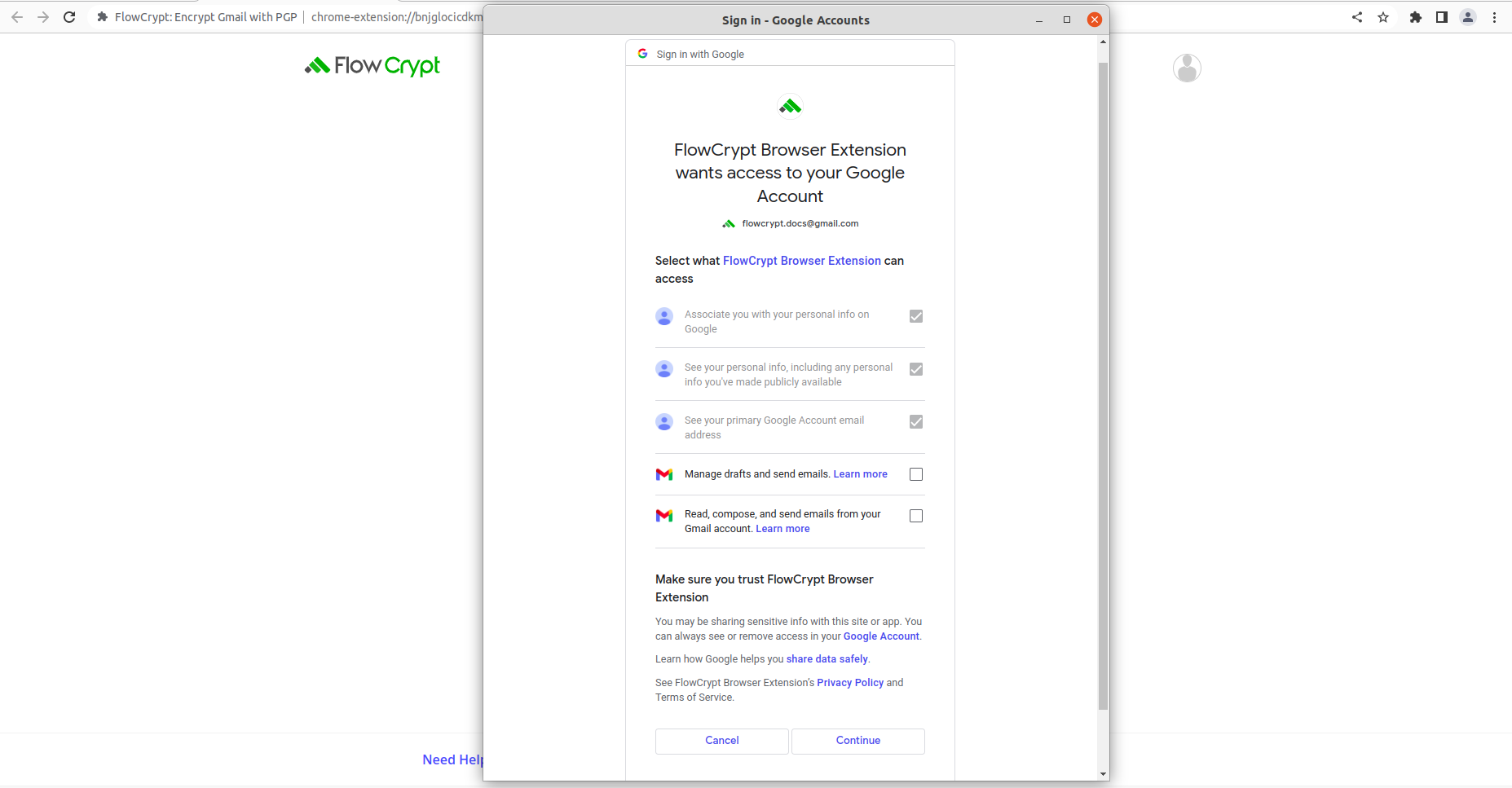The height and width of the screenshot is (788, 1512).
Task: Click flowcrypt.docs@gmail.com account chip
Action: point(790,223)
